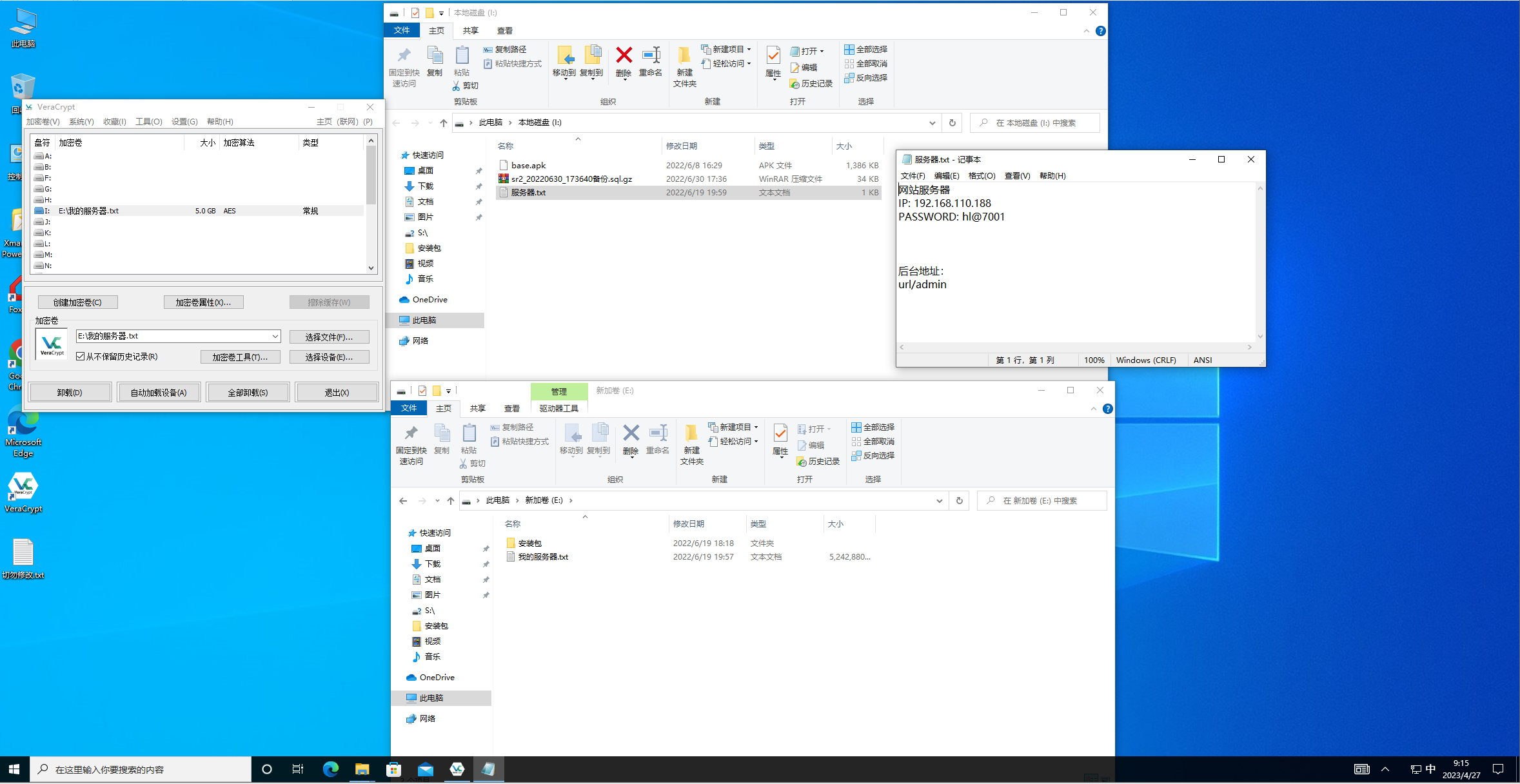The width and height of the screenshot is (1520, 784).
Task: Open New Item dropdown in E: drive ribbon
Action: click(734, 427)
